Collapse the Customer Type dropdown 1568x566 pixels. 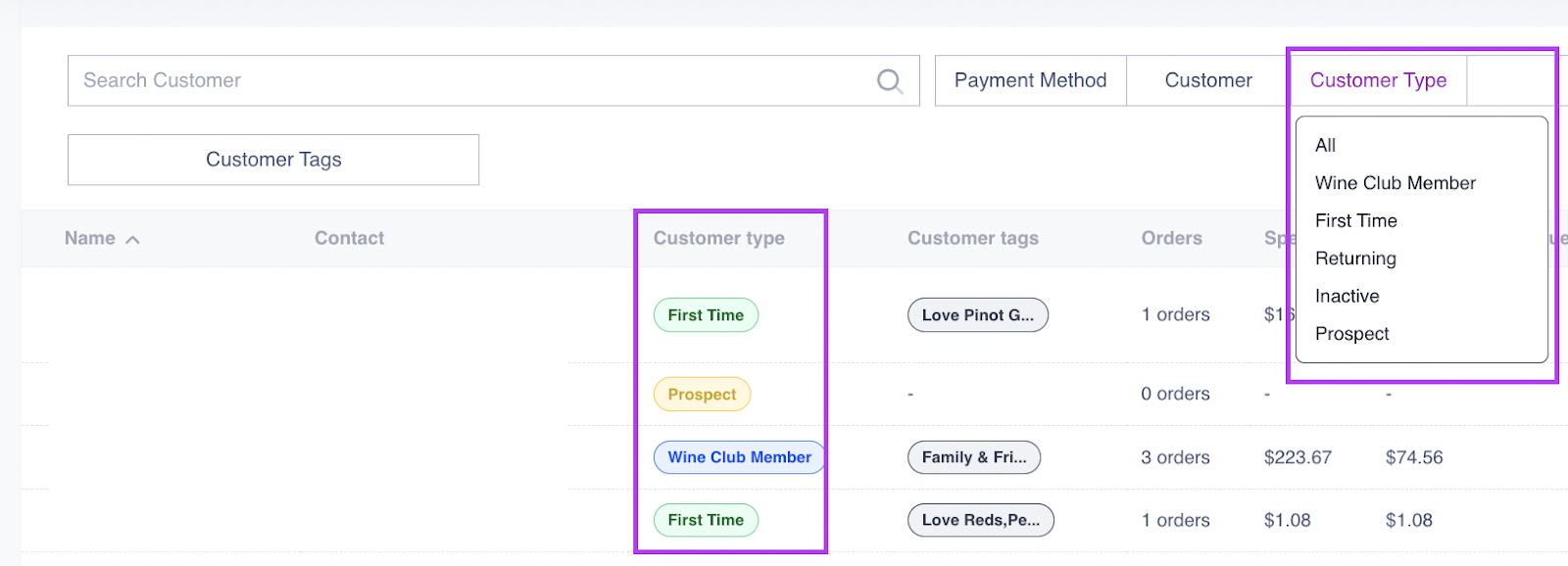click(1377, 80)
